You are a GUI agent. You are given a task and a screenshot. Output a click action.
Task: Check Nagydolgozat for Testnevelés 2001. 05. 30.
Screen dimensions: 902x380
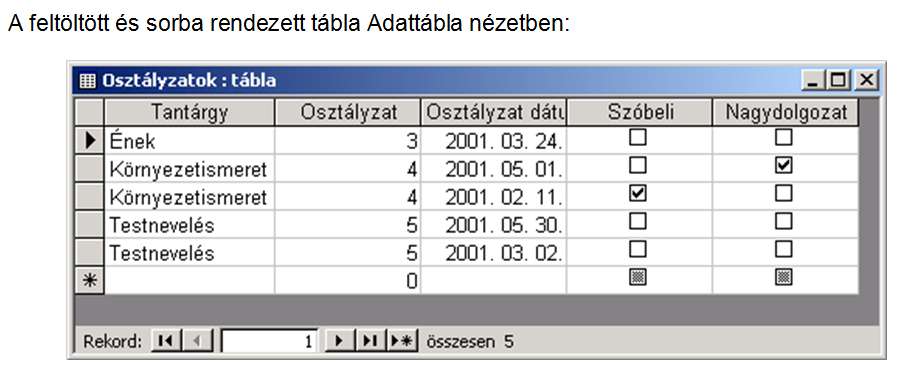coord(783,222)
